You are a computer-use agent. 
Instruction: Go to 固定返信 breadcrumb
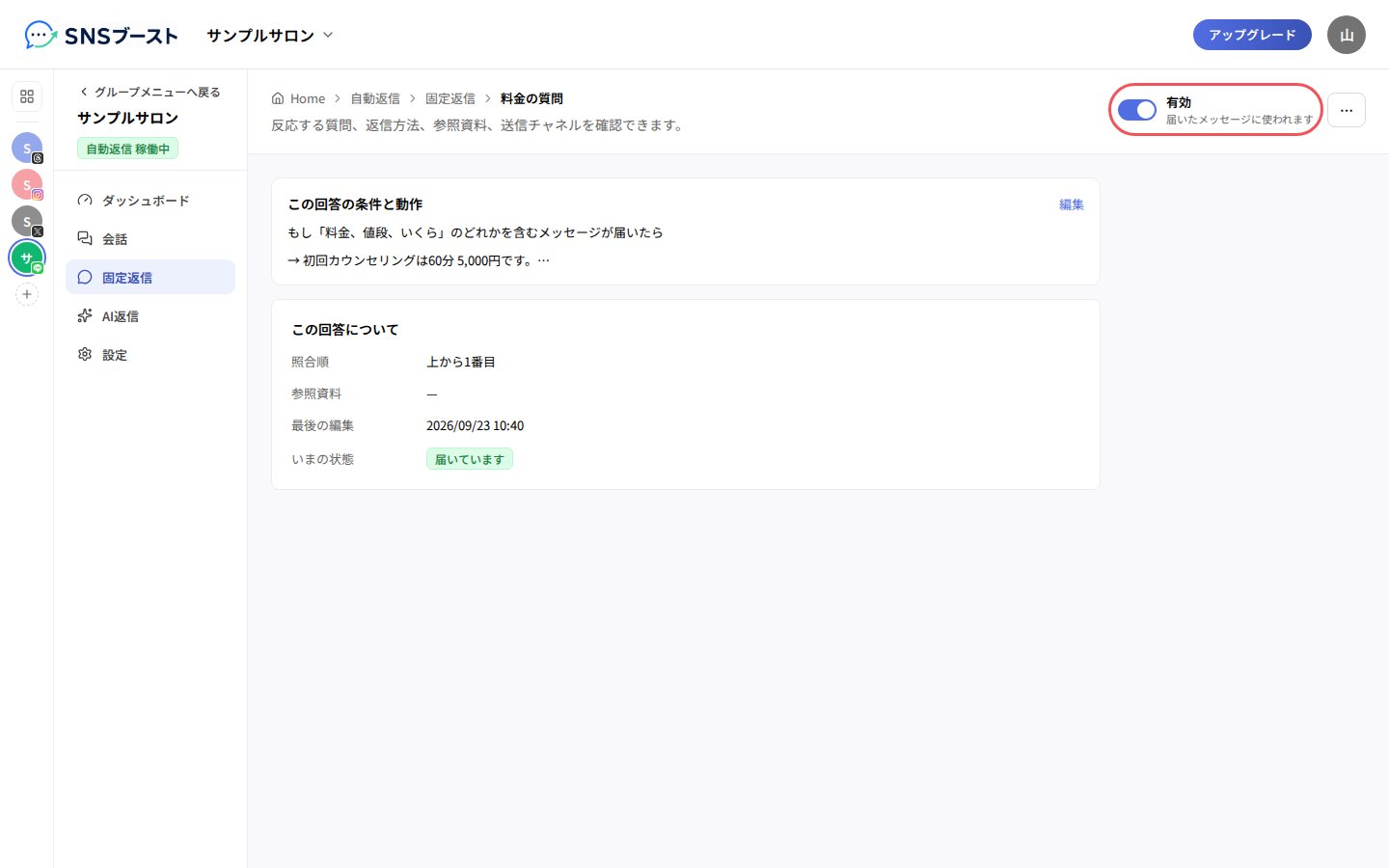[450, 98]
